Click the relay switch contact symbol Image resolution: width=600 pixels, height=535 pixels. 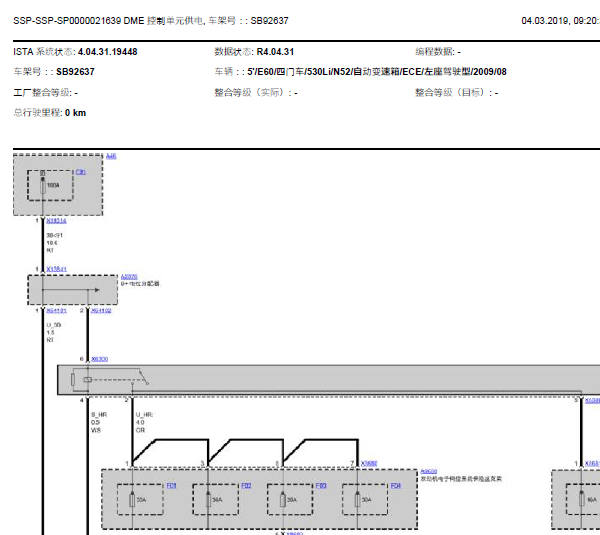[143, 377]
